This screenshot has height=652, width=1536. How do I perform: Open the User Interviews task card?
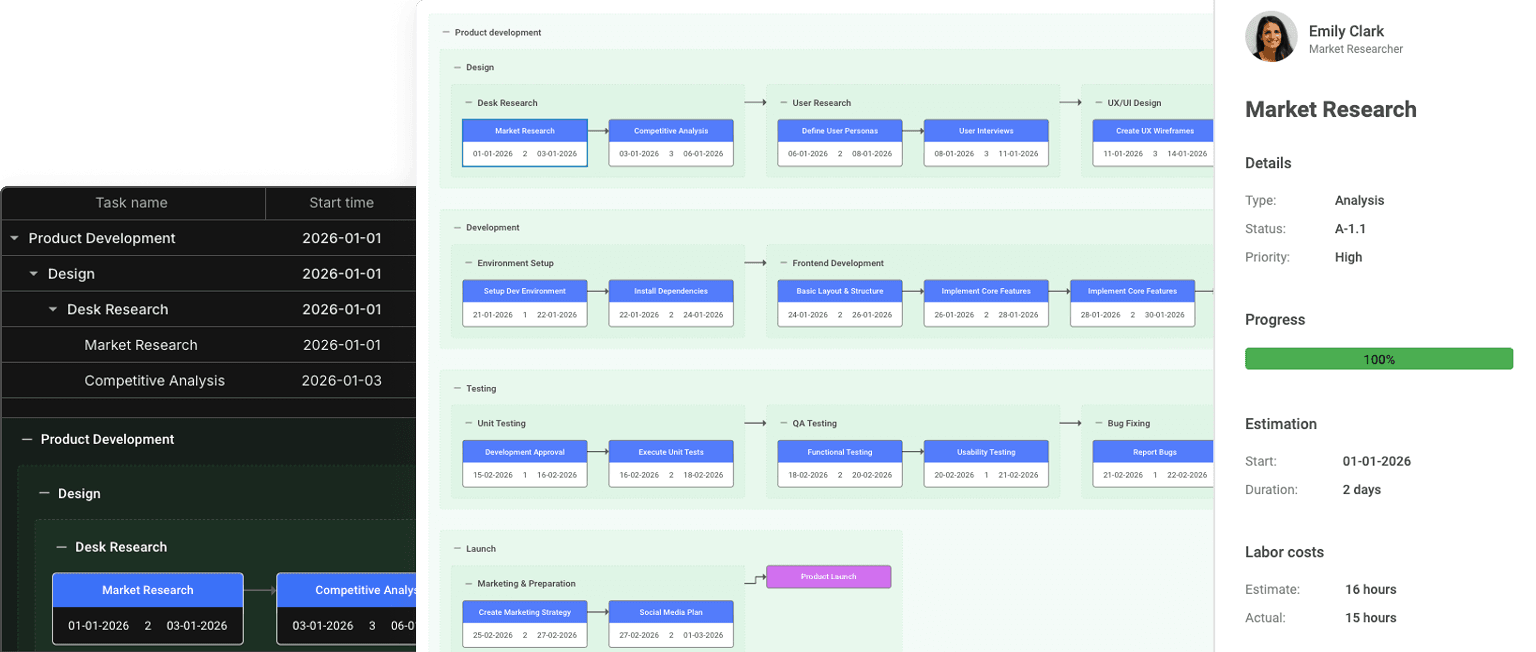[986, 142]
